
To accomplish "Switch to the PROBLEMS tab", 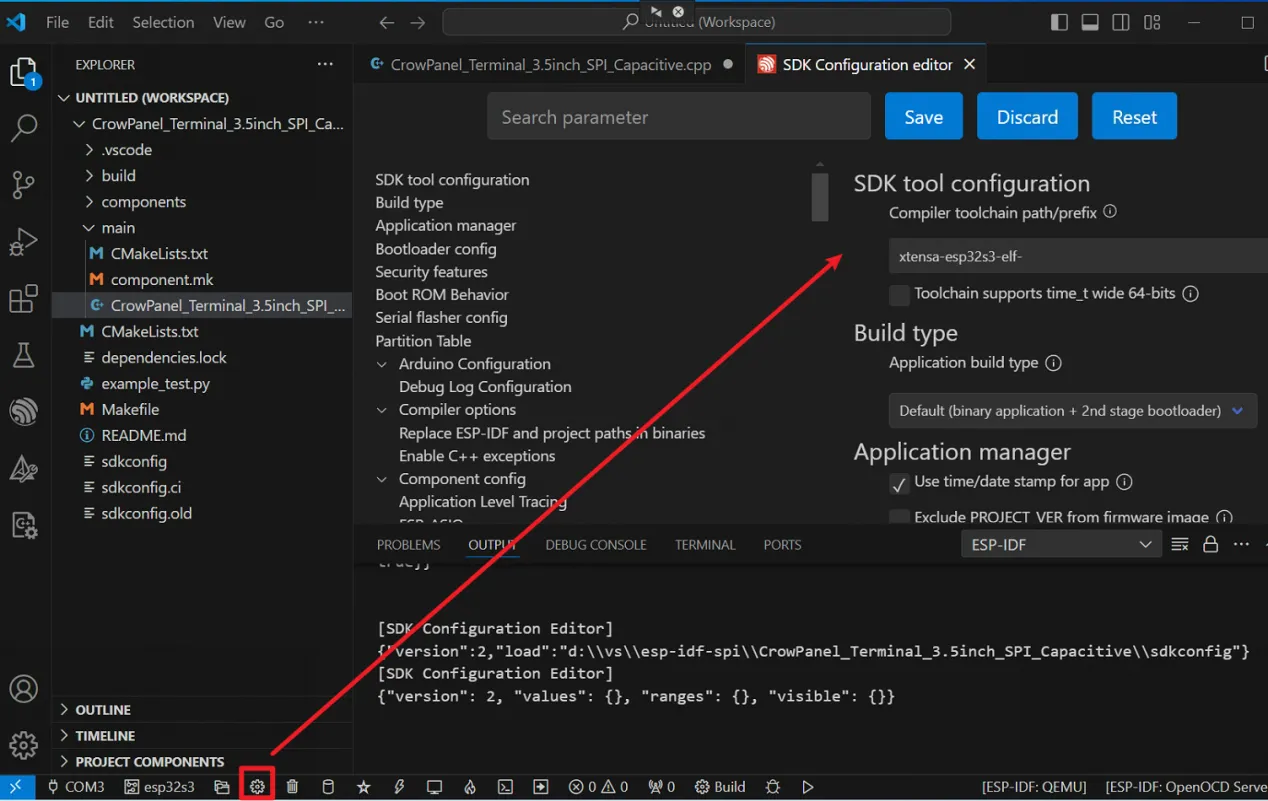I will click(x=409, y=545).
